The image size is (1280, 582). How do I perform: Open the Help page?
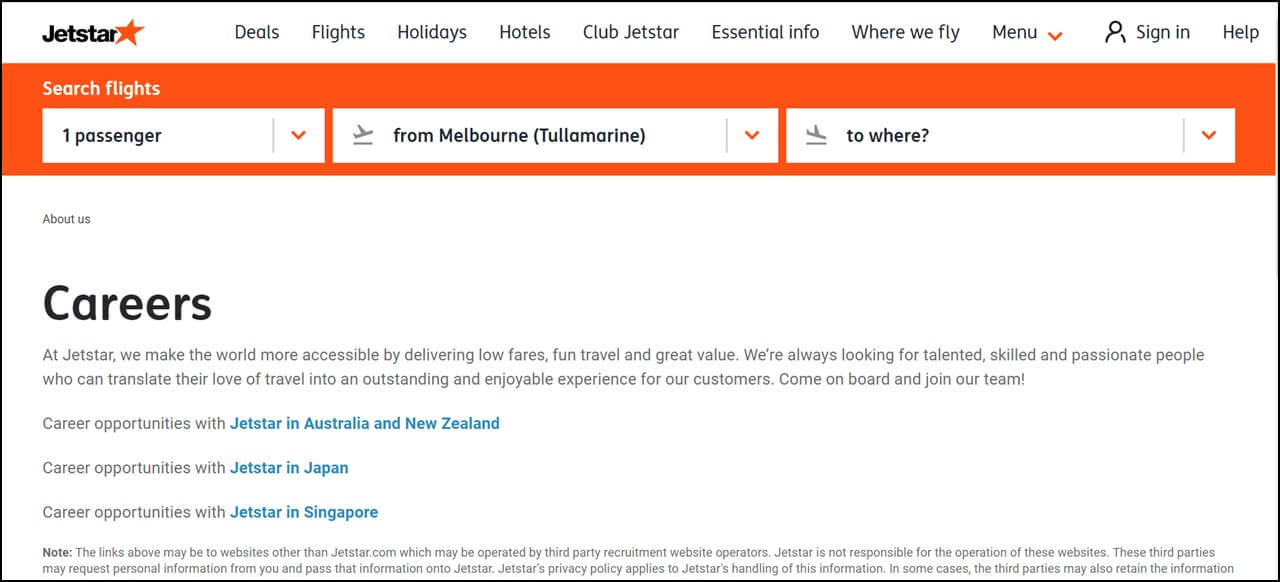pyautogui.click(x=1241, y=32)
